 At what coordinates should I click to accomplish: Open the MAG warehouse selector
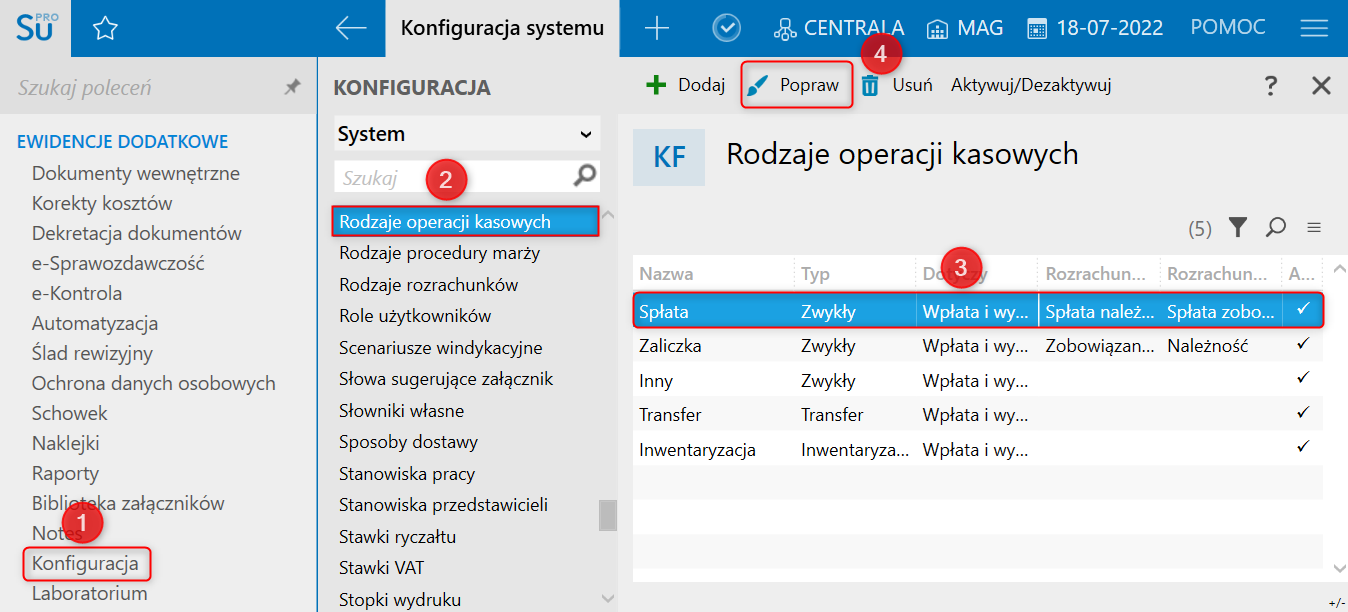coord(965,29)
